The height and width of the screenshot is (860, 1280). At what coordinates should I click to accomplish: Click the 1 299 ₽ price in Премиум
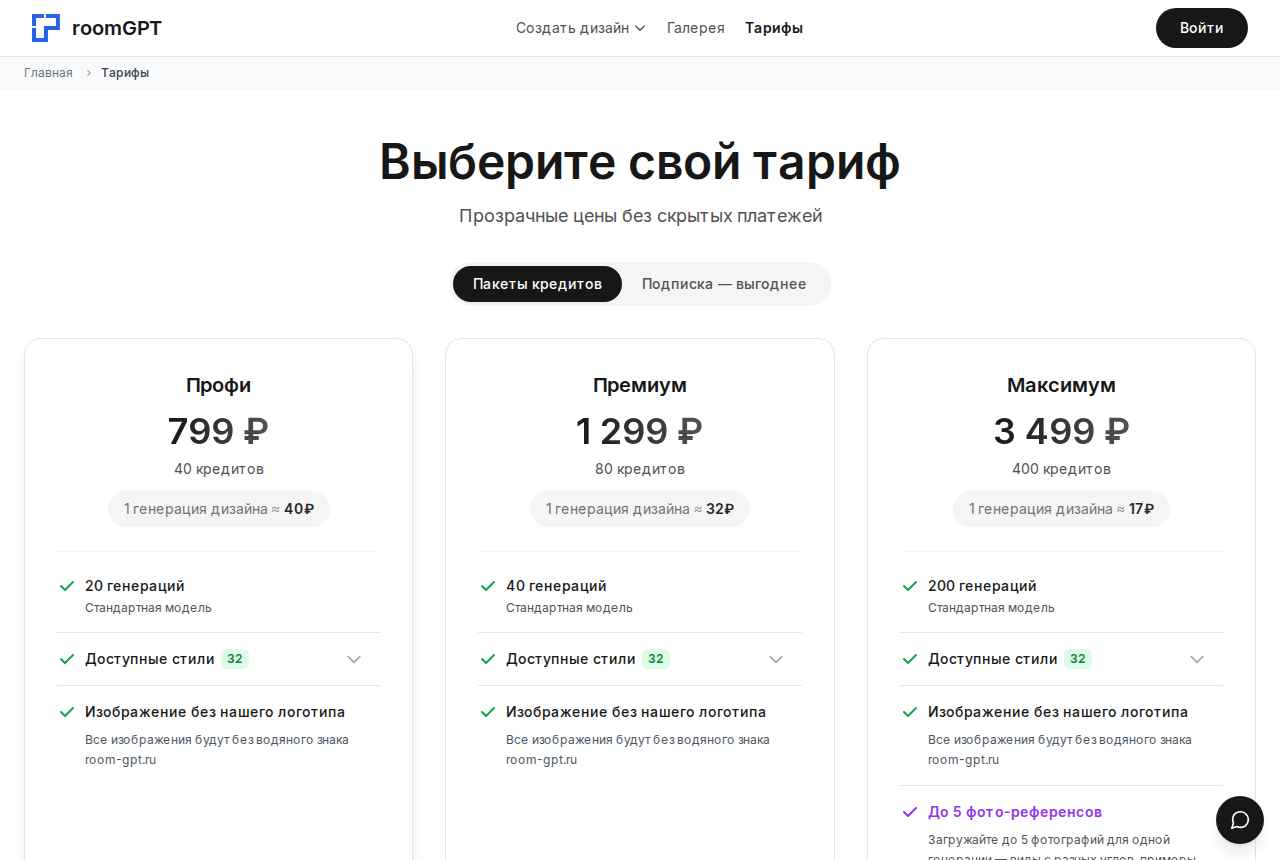click(x=639, y=431)
